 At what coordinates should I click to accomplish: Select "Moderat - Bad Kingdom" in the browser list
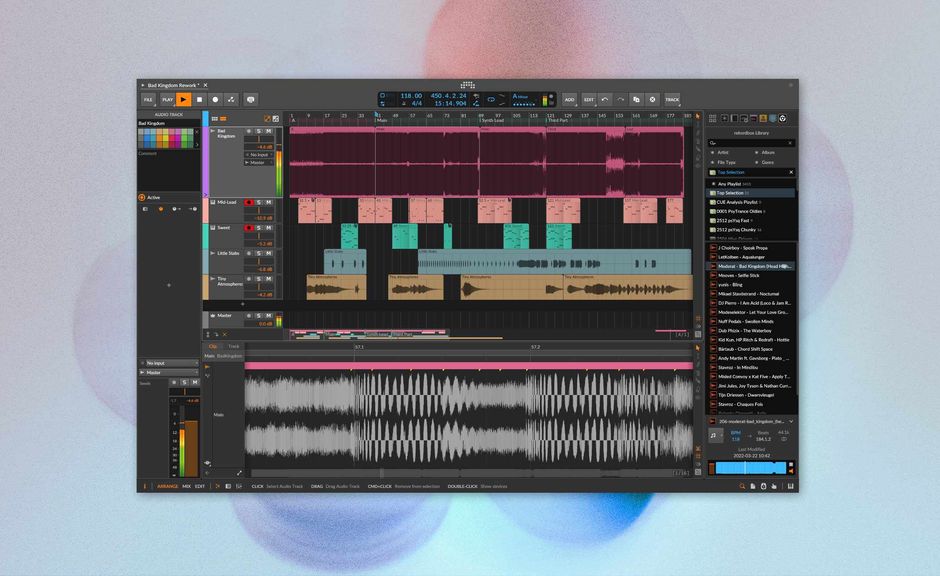click(752, 266)
